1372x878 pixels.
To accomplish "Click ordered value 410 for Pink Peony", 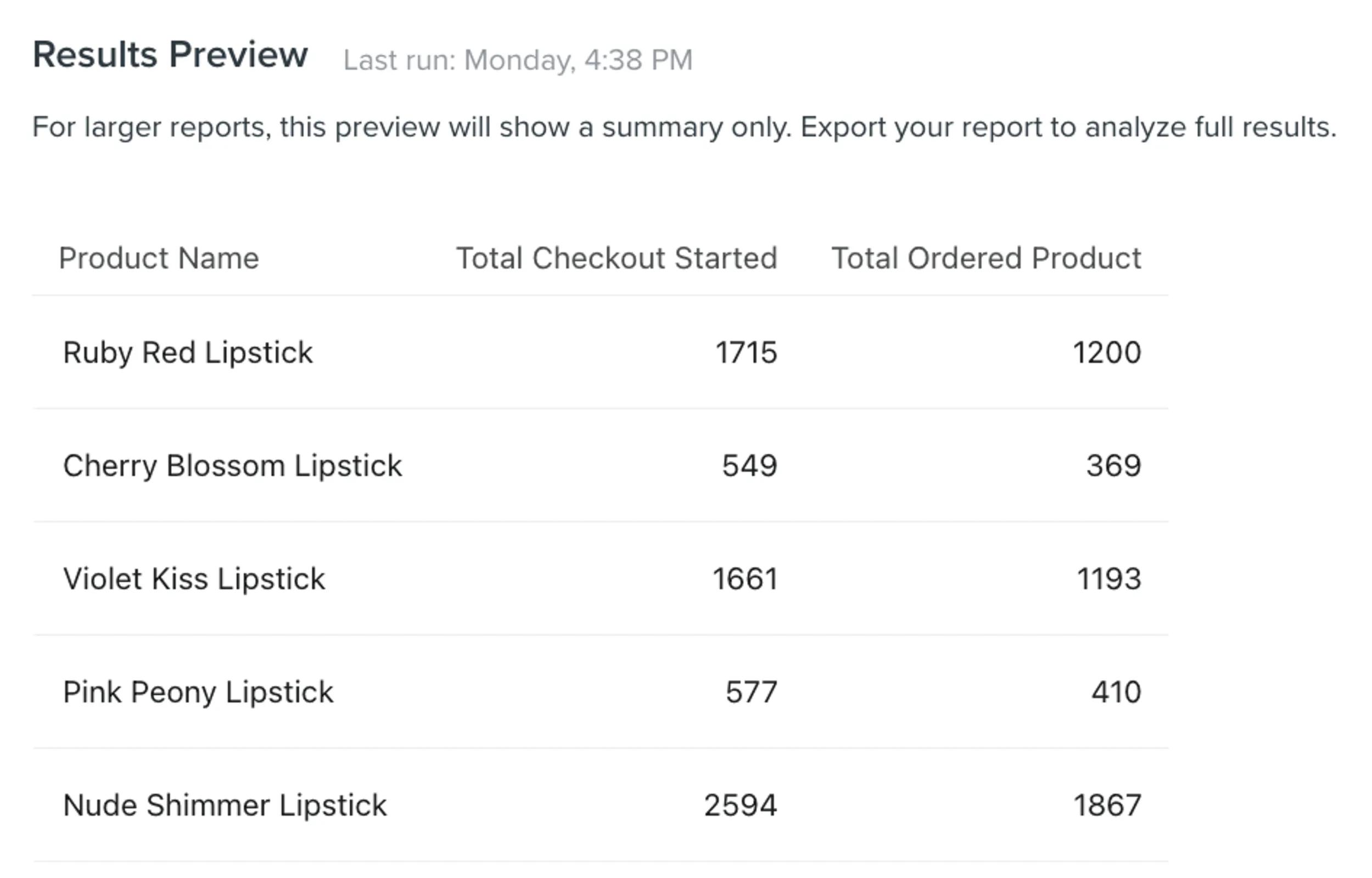I will pos(1116,692).
